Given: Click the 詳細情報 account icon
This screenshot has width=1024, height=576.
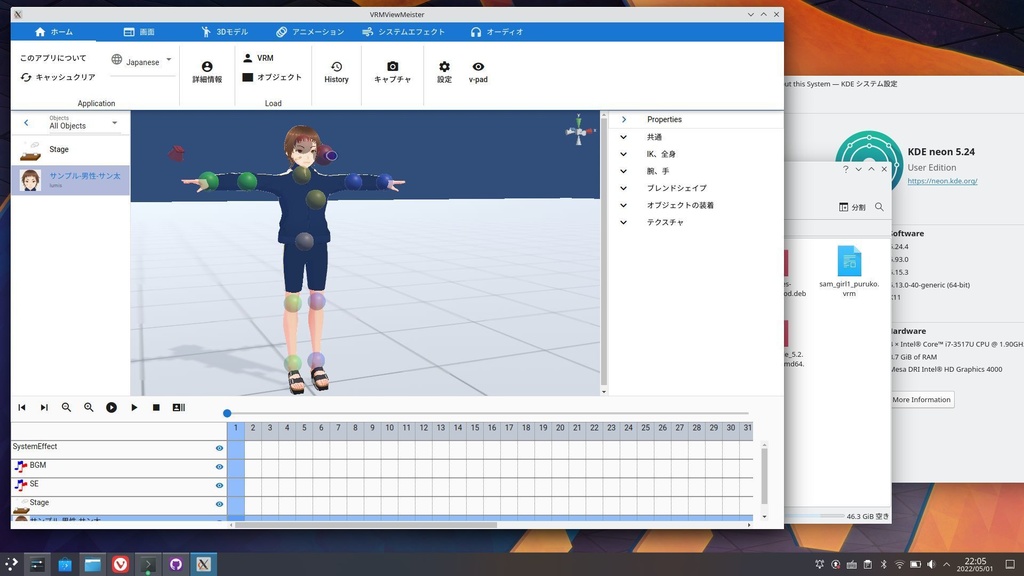Looking at the screenshot, I should click(x=207, y=67).
